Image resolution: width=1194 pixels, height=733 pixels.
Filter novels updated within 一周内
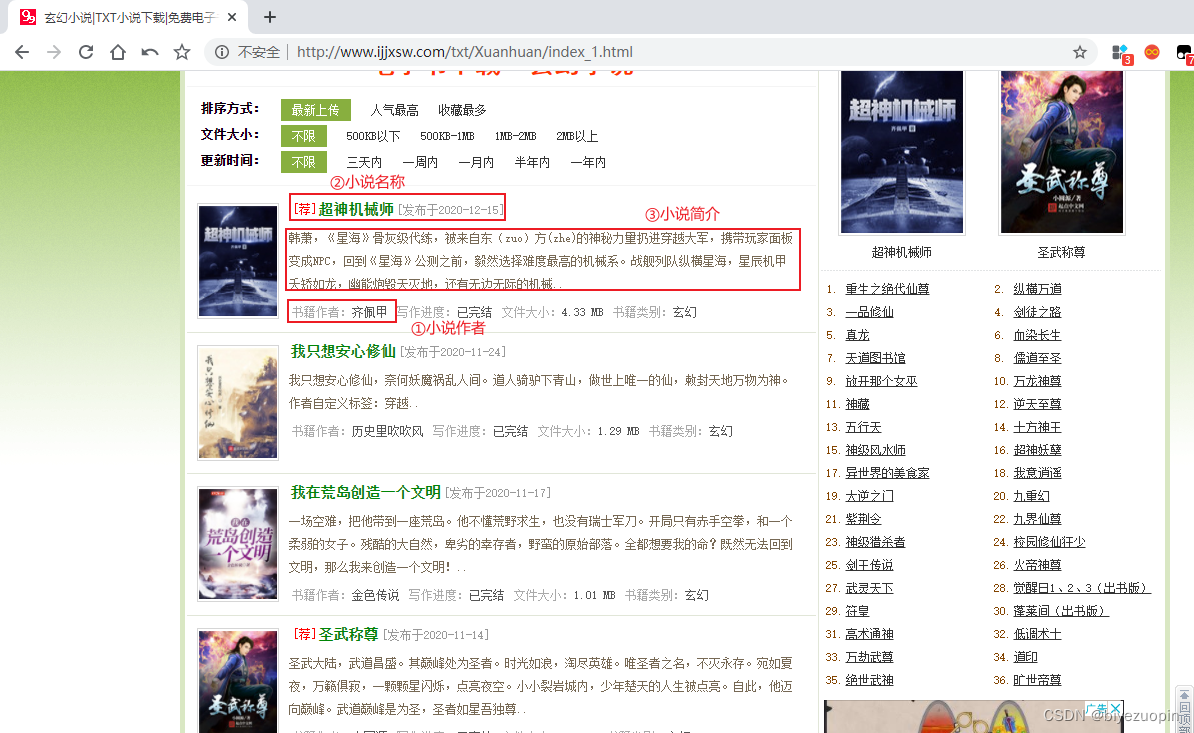tap(420, 161)
